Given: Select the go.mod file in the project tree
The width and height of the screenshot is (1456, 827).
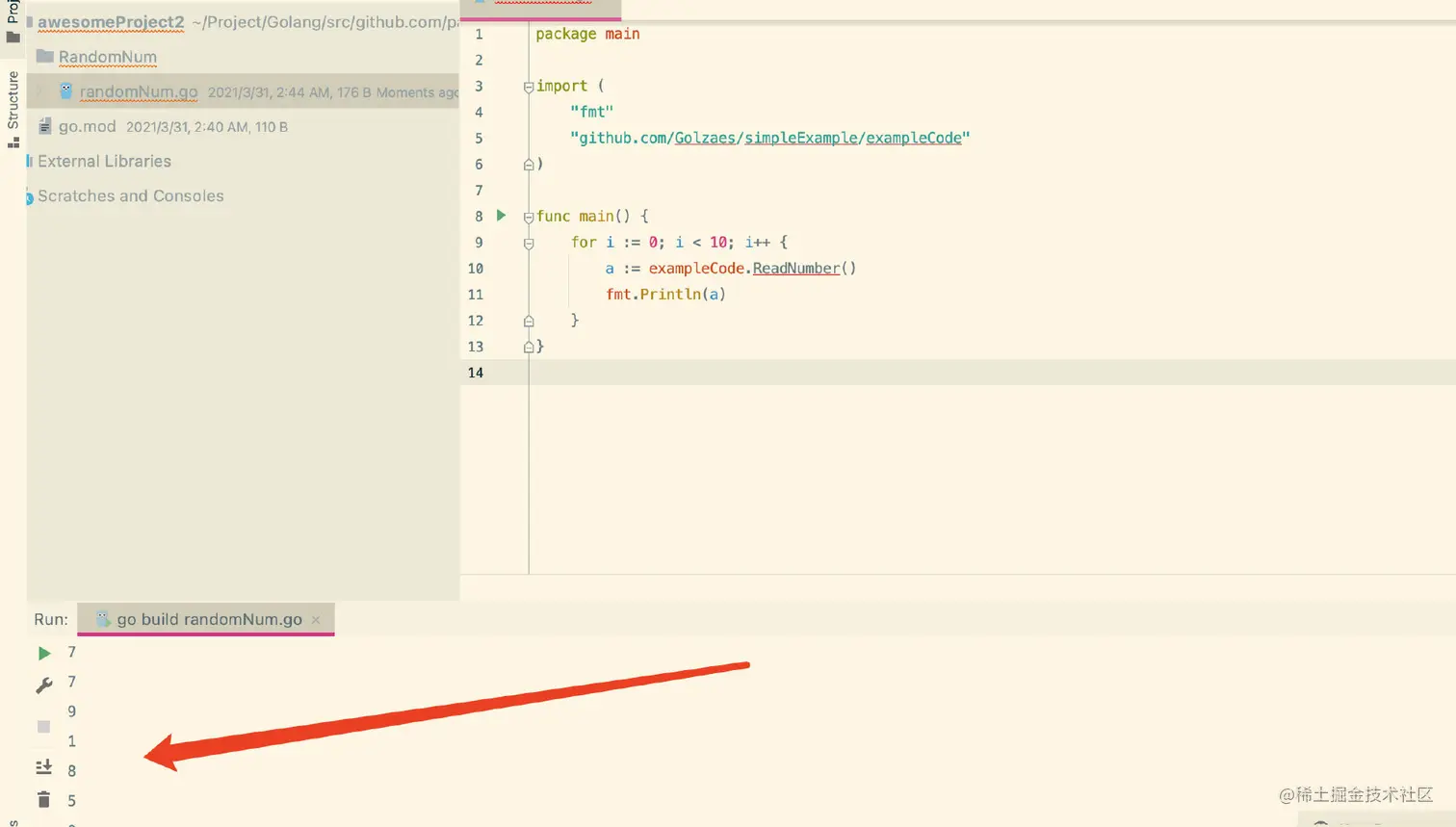Looking at the screenshot, I should point(87,126).
